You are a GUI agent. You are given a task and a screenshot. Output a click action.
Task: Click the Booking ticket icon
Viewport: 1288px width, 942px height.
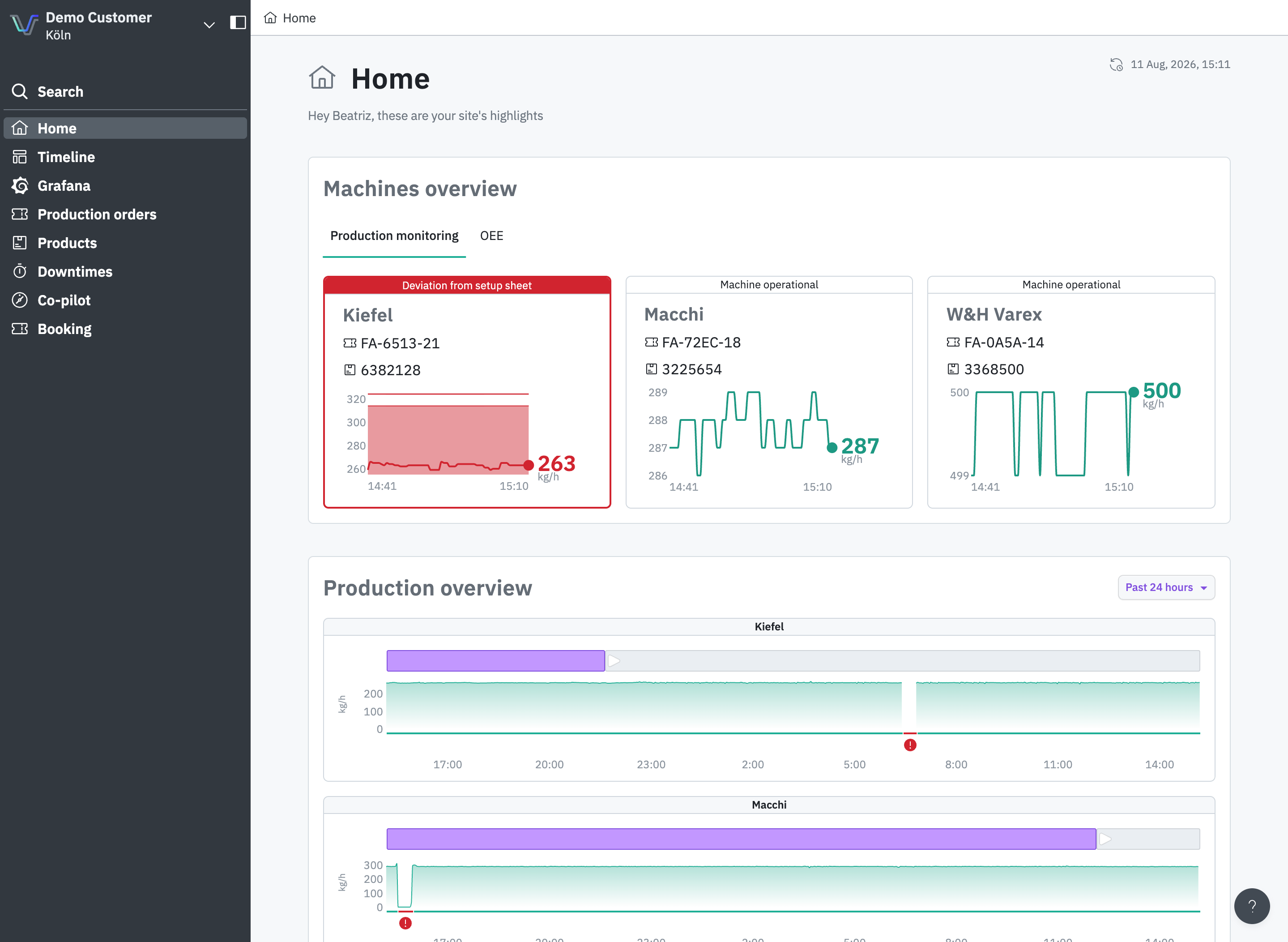pos(20,329)
